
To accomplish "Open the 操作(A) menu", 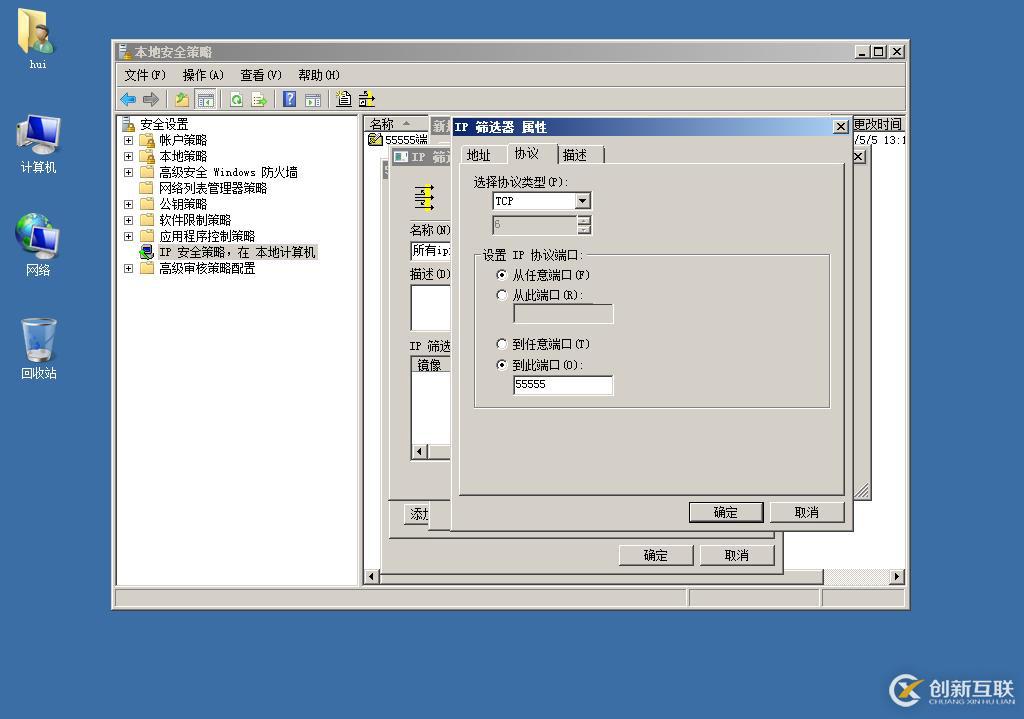I will click(x=202, y=75).
